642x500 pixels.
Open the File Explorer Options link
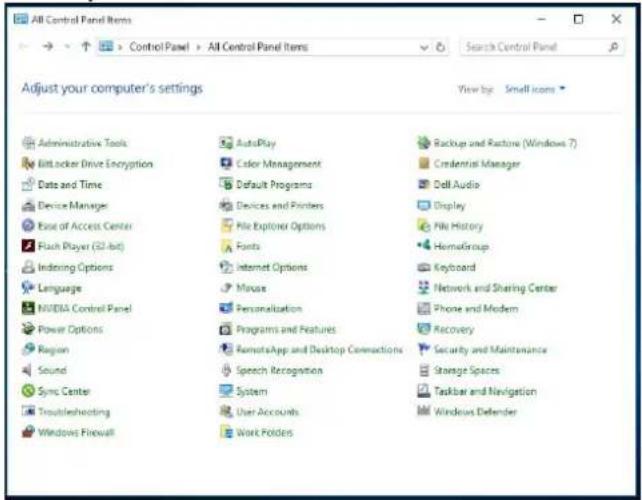[x=281, y=226]
